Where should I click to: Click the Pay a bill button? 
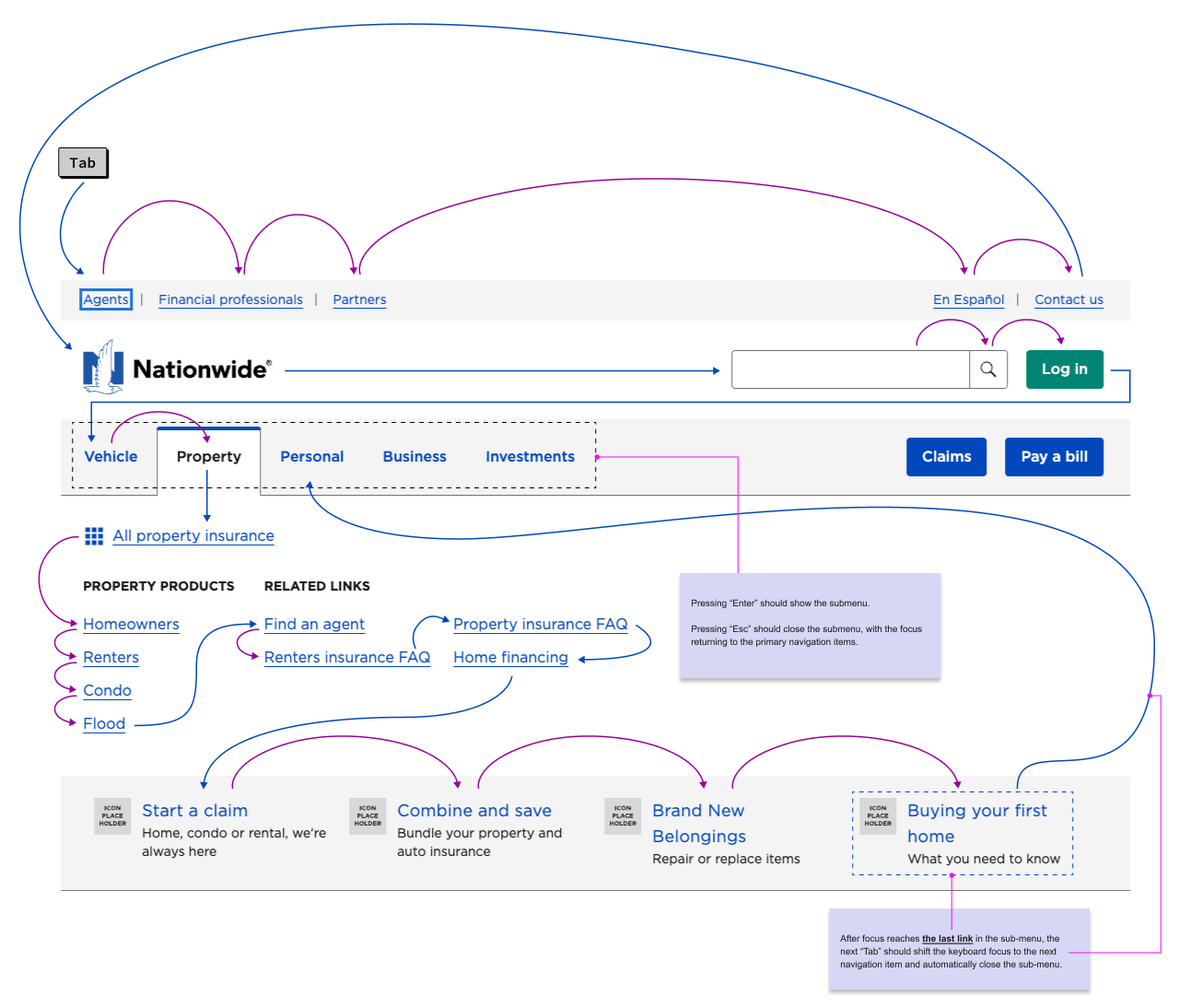coord(1055,457)
